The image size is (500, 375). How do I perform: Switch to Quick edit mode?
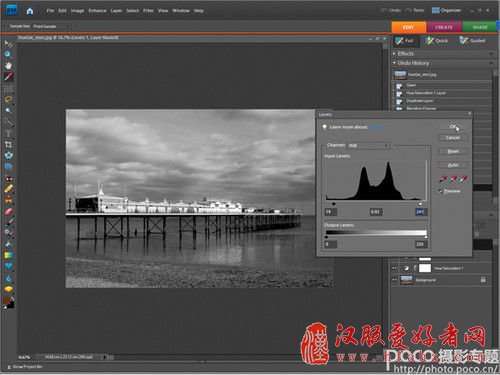point(437,41)
